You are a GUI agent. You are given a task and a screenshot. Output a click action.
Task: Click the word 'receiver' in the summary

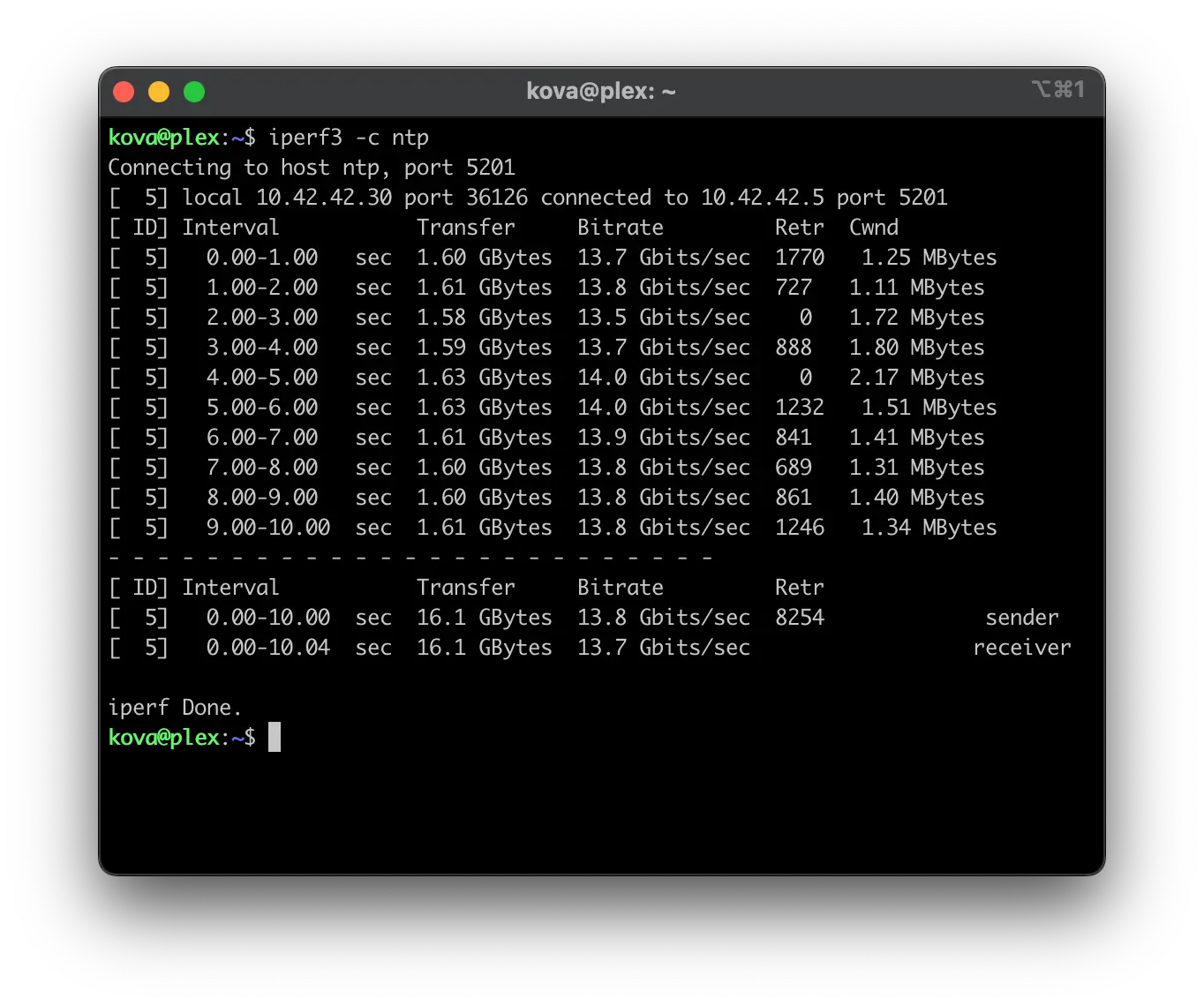(x=1021, y=648)
